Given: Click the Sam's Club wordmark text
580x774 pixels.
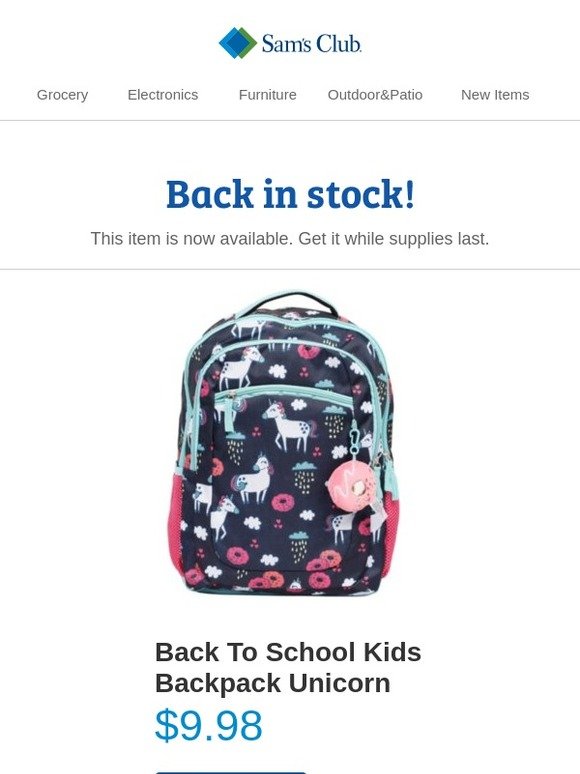Looking at the screenshot, I should 311,43.
